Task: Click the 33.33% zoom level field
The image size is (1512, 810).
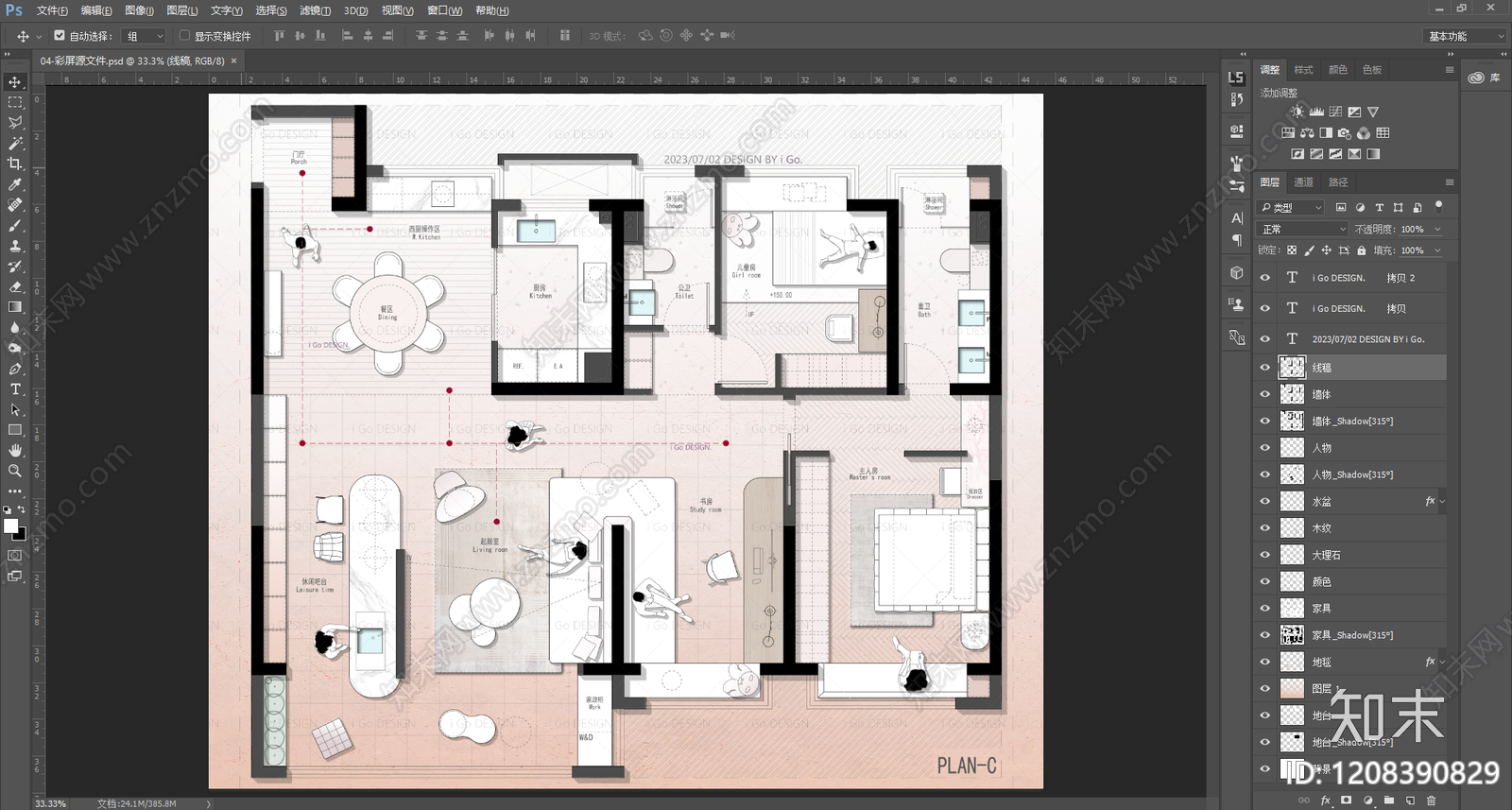Action: [51, 803]
